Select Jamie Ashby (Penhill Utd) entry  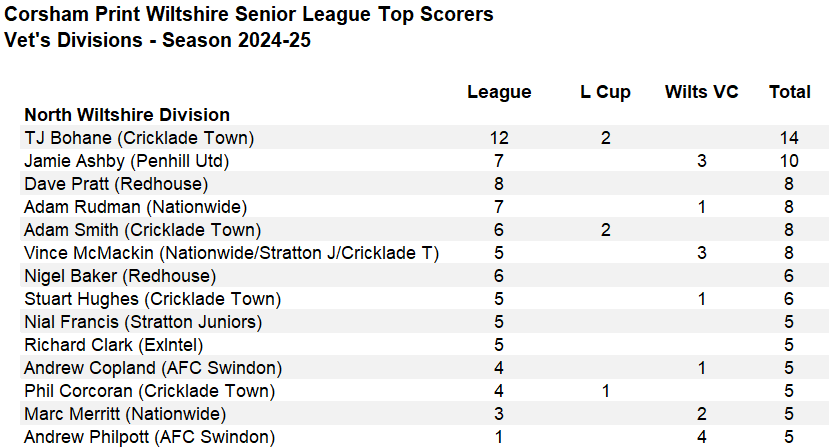(126, 161)
